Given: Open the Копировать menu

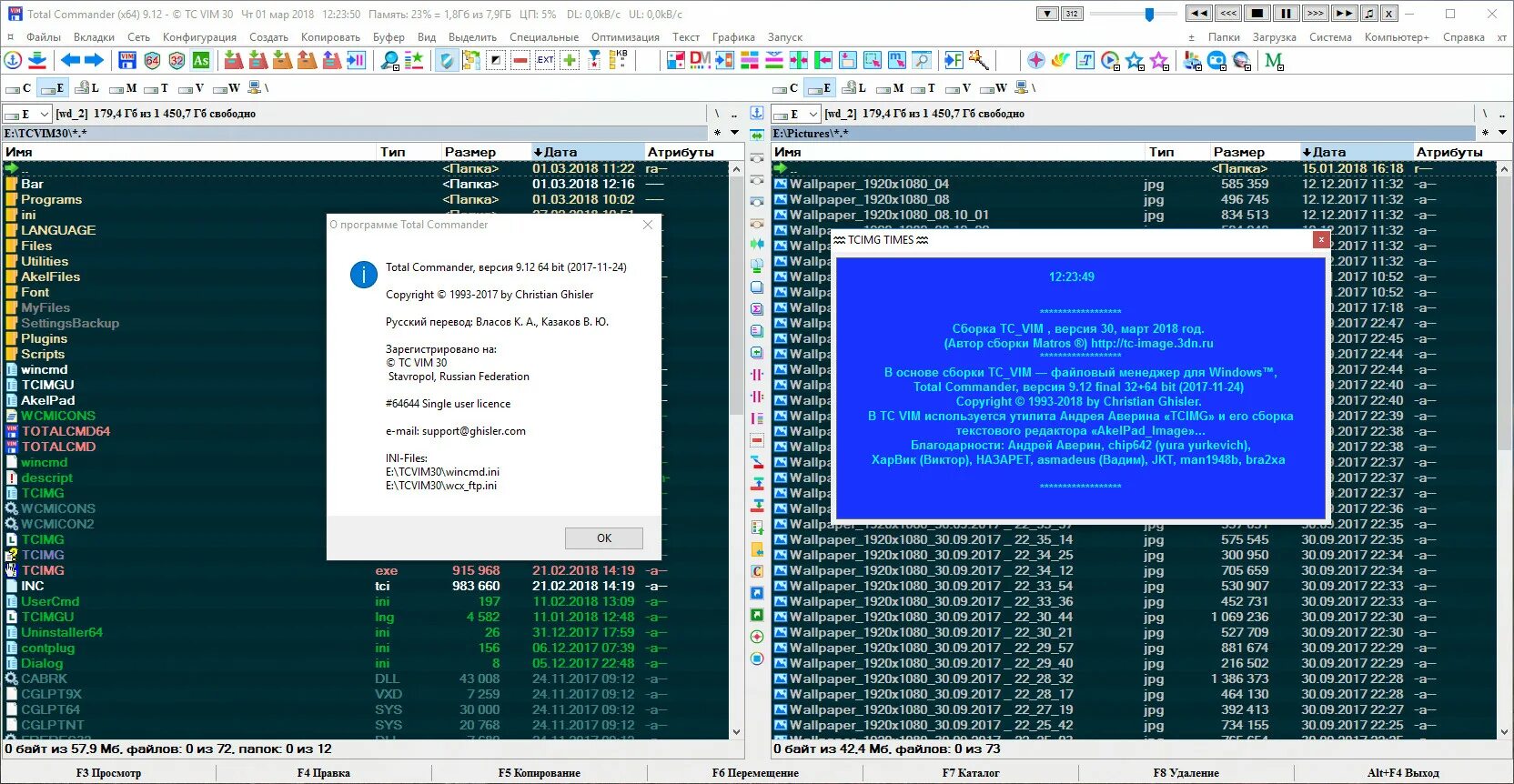Looking at the screenshot, I should pos(330,37).
